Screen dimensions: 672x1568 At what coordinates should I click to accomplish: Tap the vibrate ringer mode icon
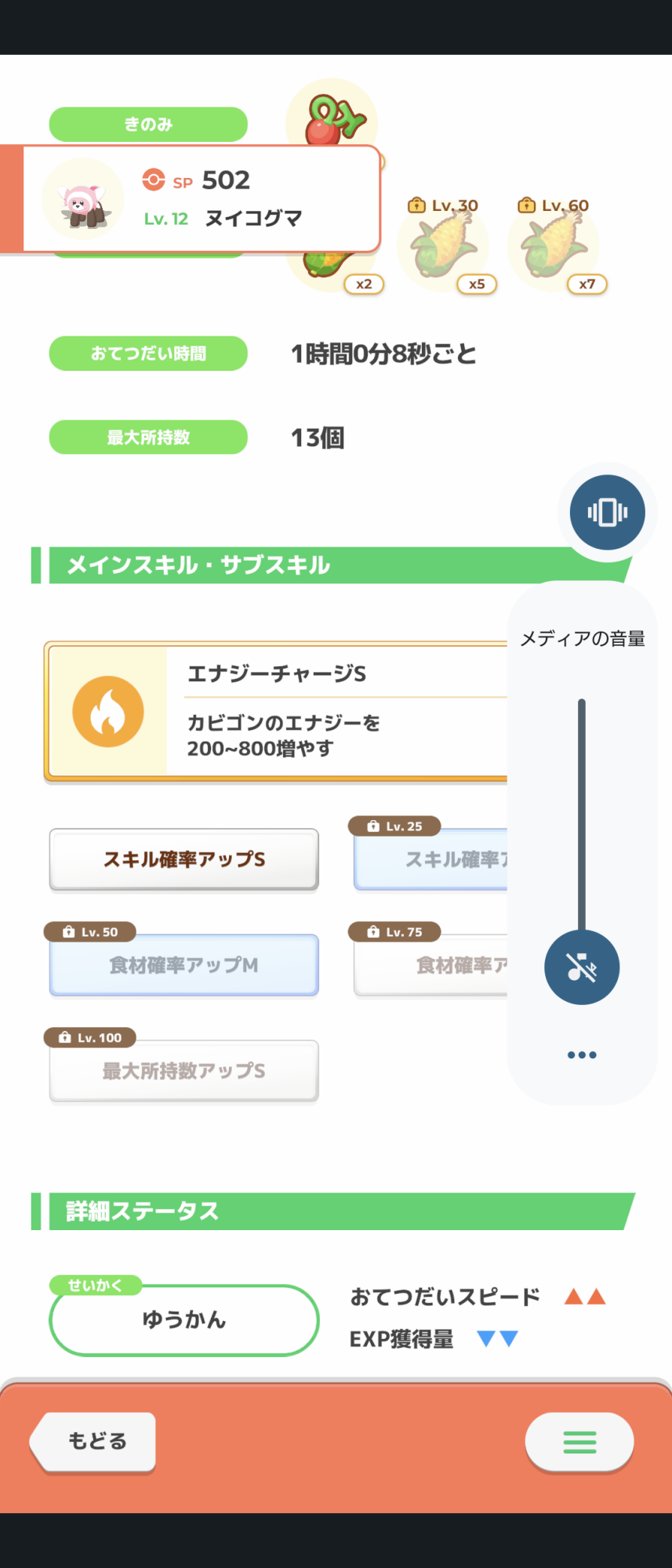608,513
